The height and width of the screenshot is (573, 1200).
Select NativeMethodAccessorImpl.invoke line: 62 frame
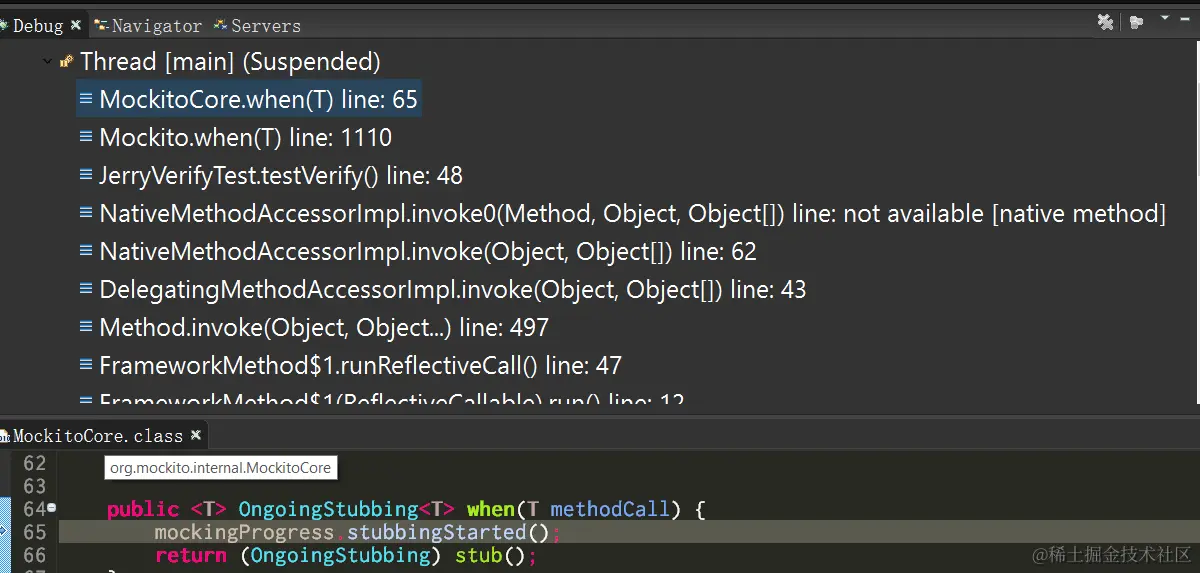pyautogui.click(x=417, y=251)
